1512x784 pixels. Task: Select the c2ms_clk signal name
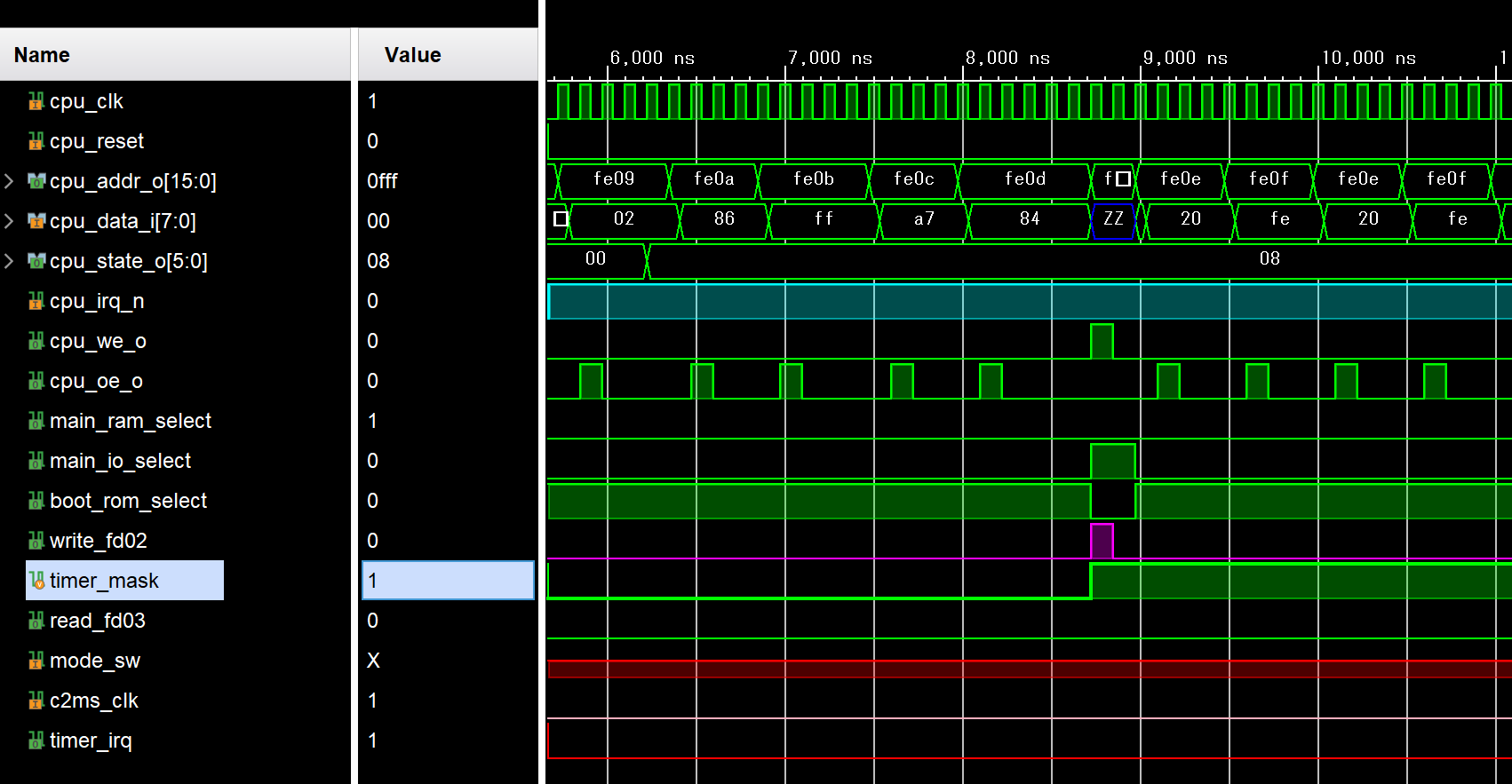pyautogui.click(x=93, y=701)
